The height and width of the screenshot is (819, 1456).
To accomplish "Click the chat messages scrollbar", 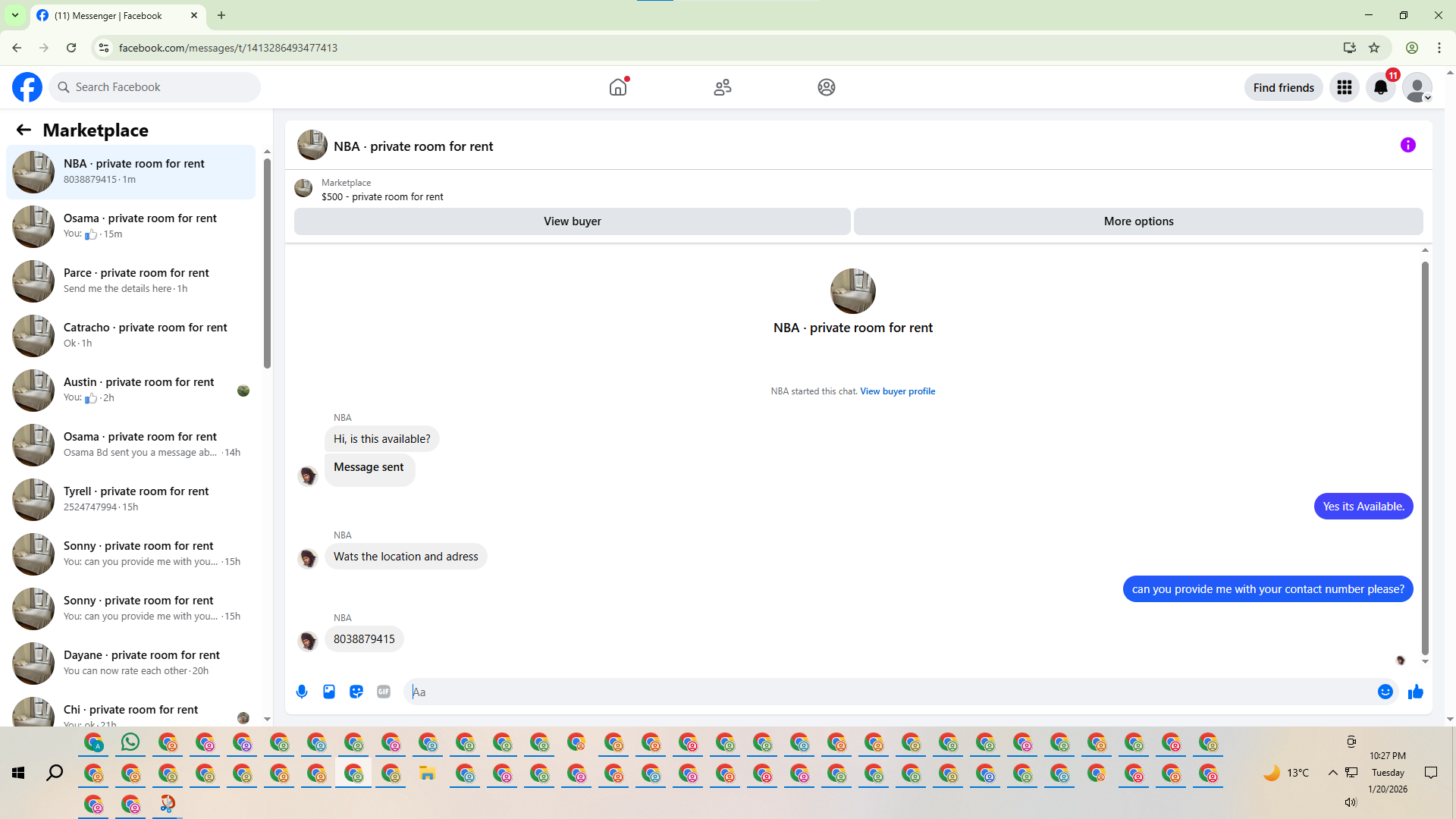I will click(1425, 459).
